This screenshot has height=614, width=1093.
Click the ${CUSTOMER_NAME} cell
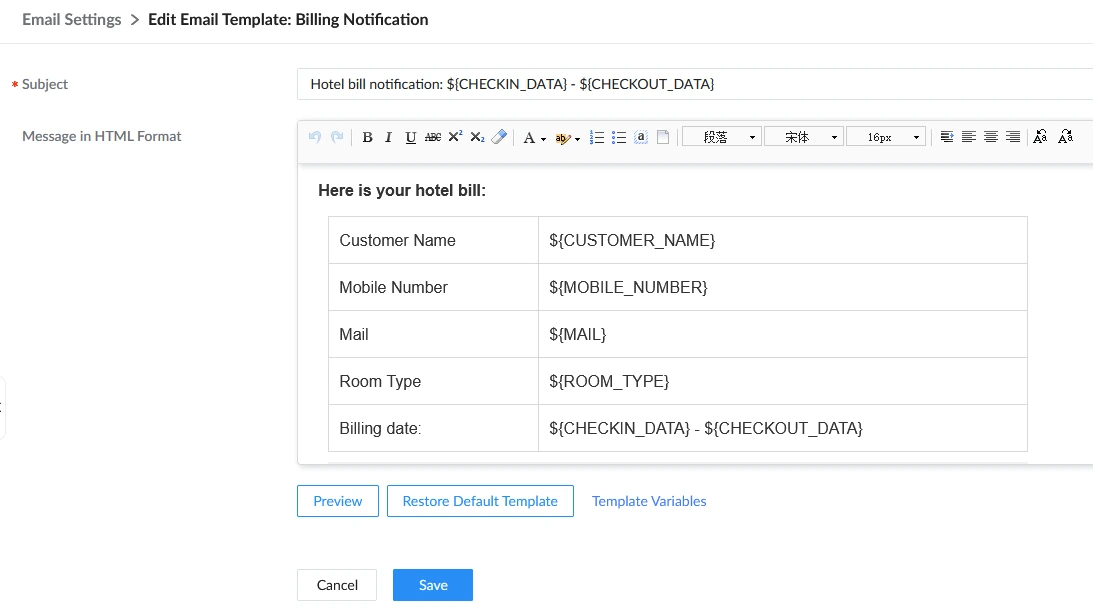pos(783,240)
